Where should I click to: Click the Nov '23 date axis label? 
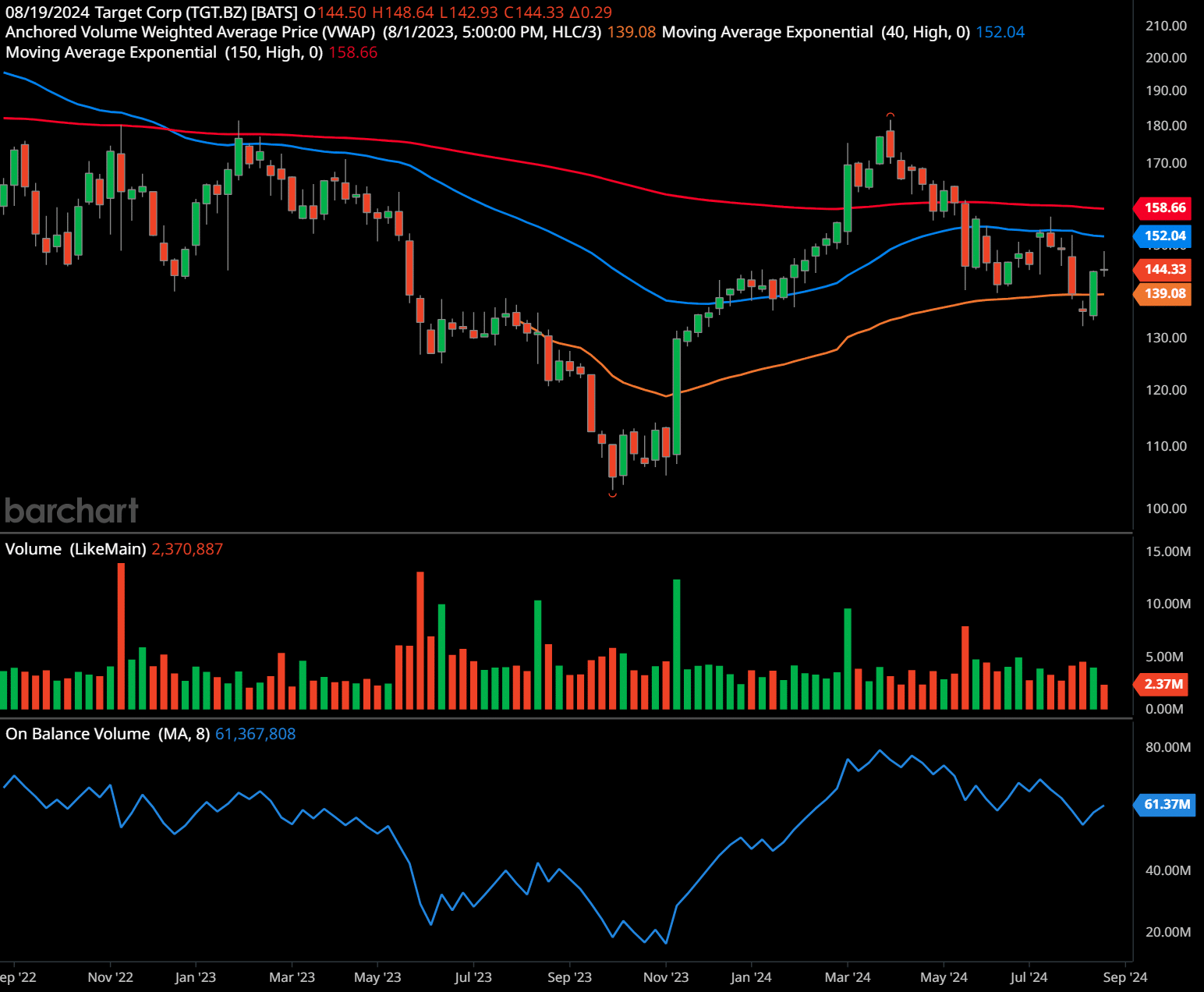point(666,977)
